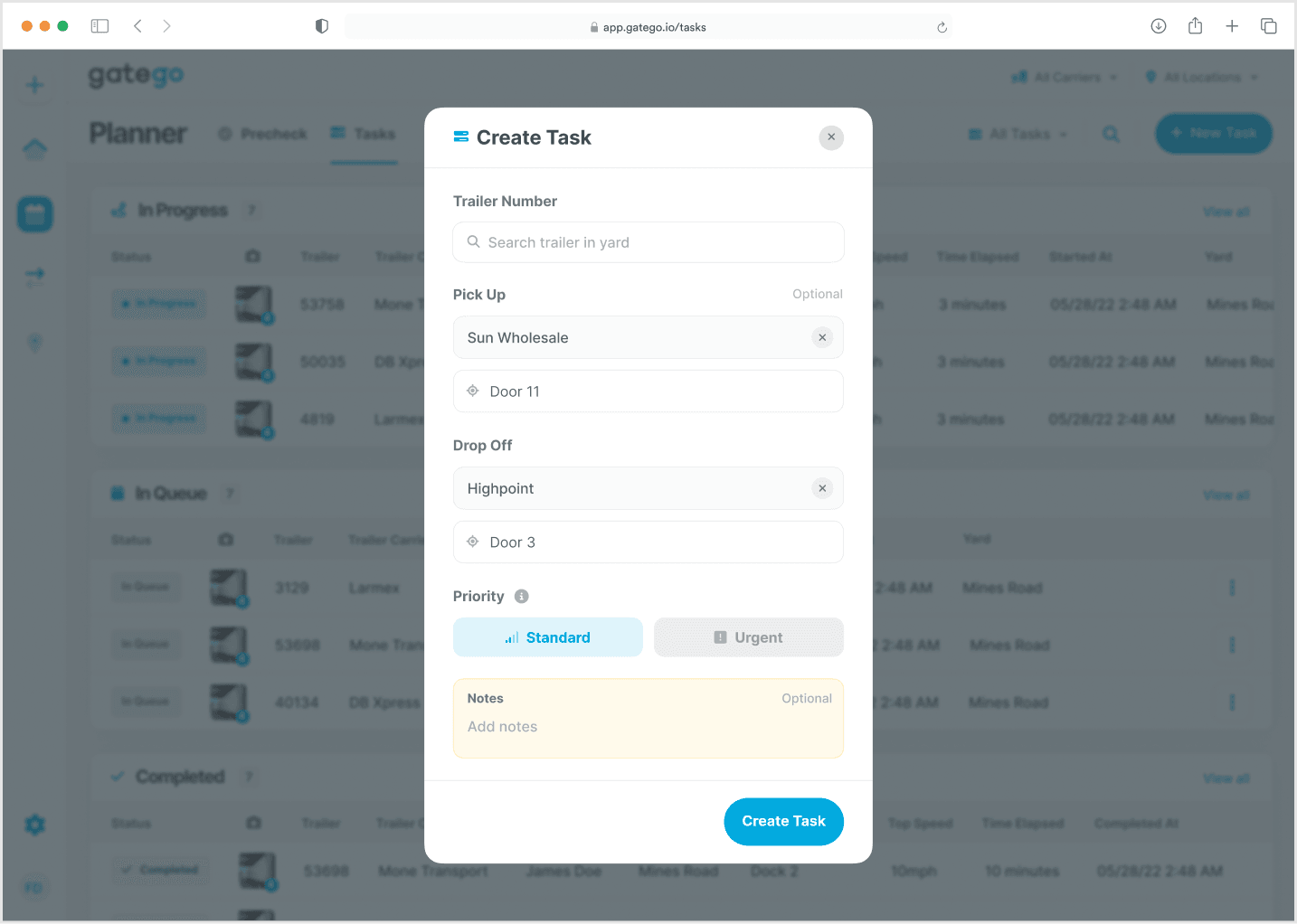This screenshot has width=1297, height=924.
Task: Open the sidebar settings gear icon
Action: coord(35,825)
